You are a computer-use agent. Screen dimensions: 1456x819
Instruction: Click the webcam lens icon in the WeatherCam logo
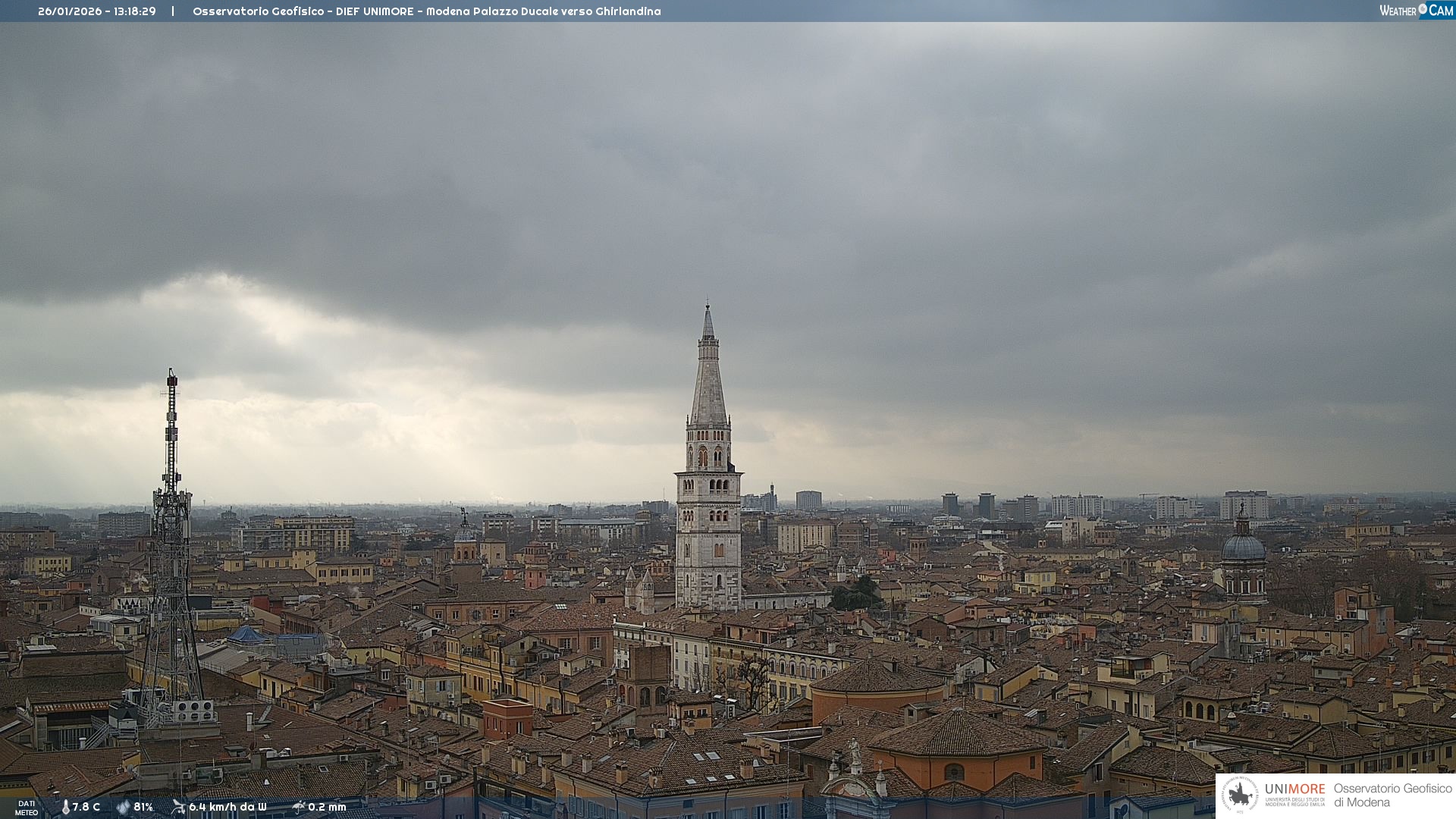(x=1423, y=9)
